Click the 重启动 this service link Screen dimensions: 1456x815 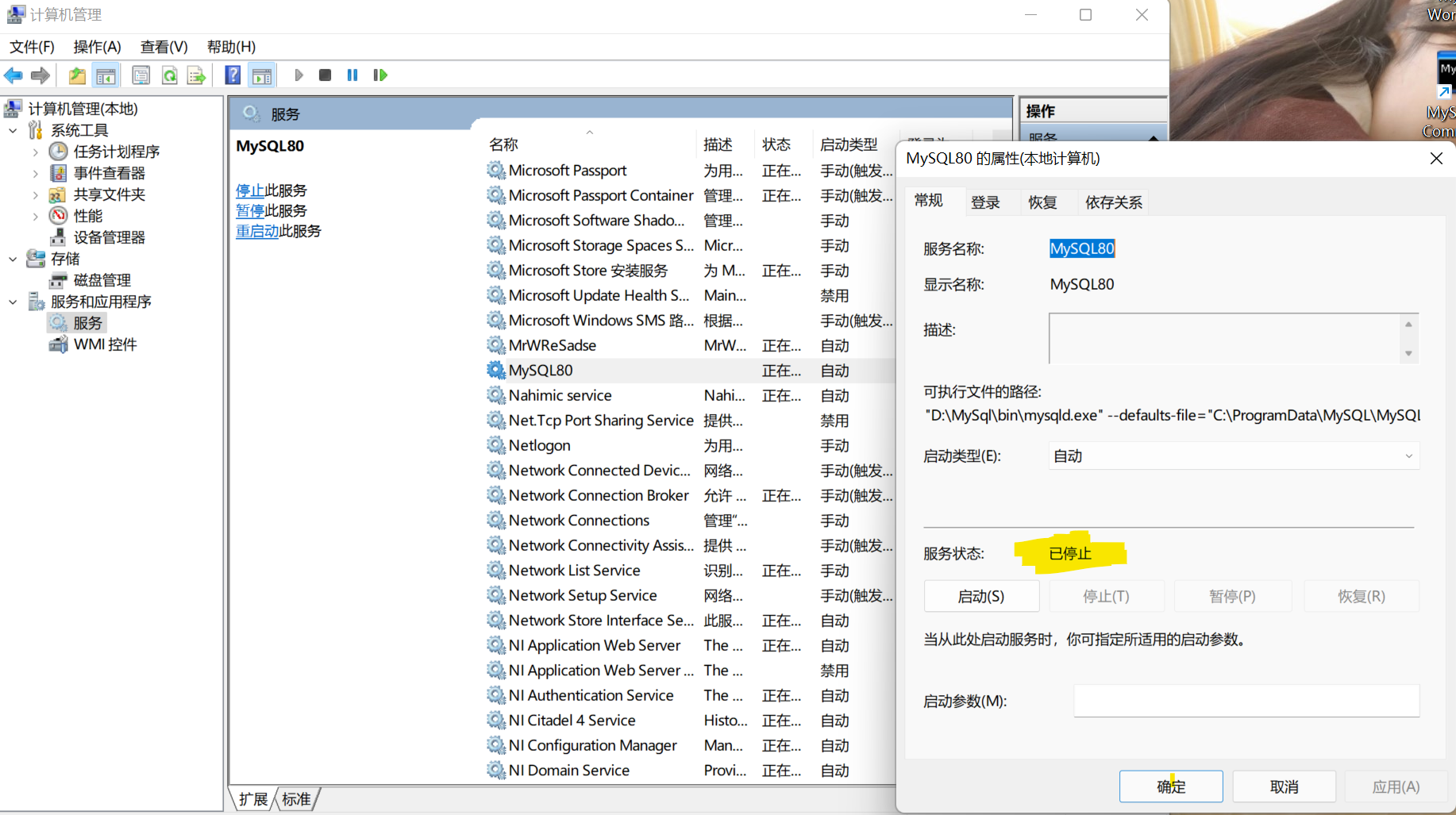[257, 231]
